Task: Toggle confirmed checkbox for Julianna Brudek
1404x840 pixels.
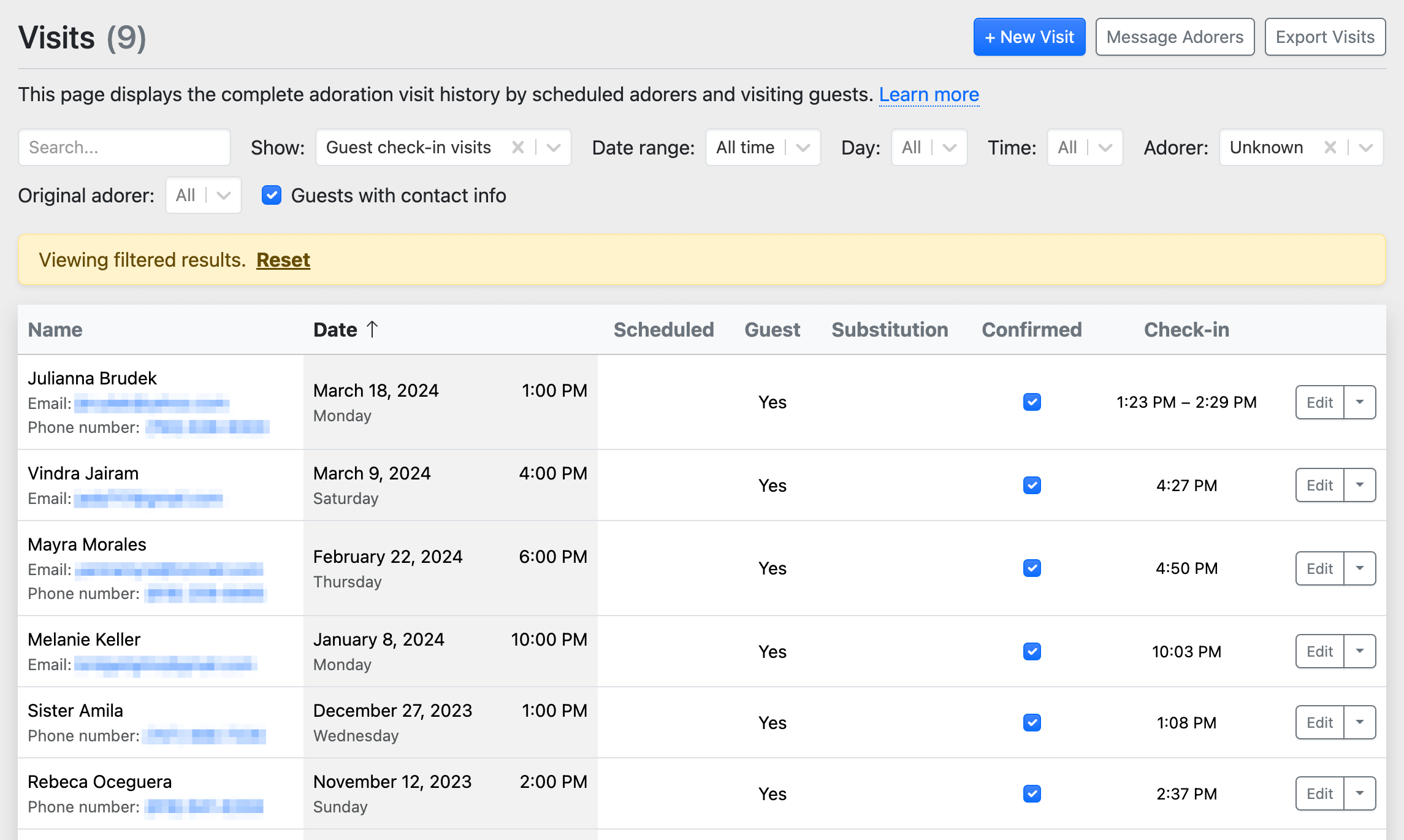Action: click(x=1032, y=402)
